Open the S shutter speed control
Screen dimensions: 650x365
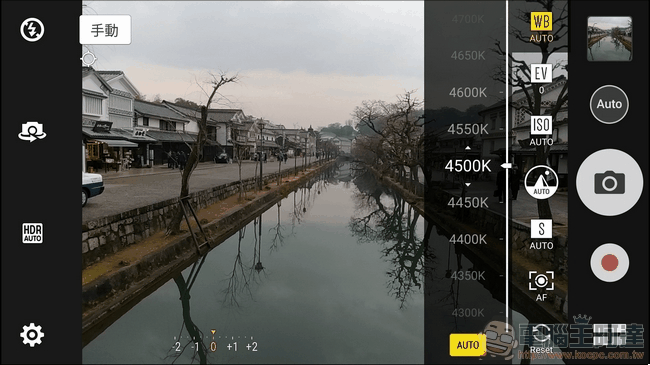(x=541, y=235)
